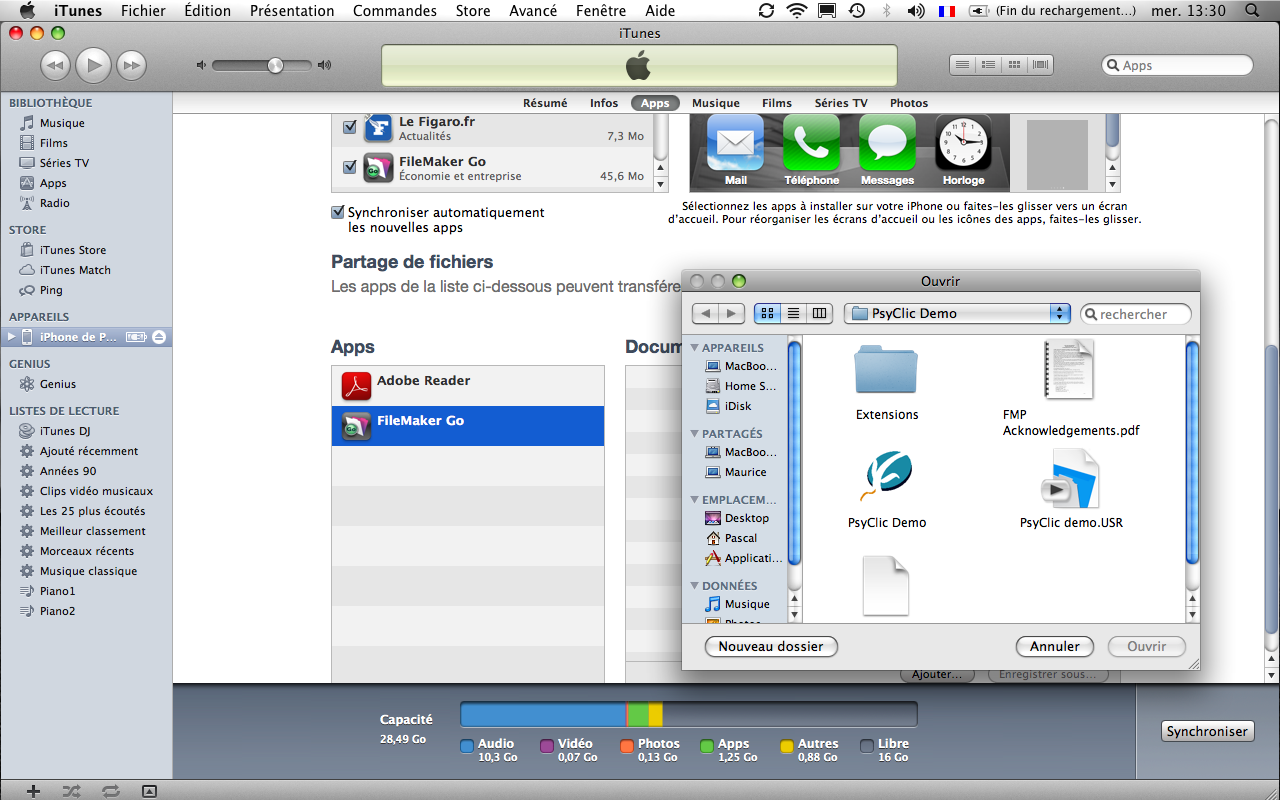Click the Play button in iTunes toolbar
The width and height of the screenshot is (1280, 800).
click(x=93, y=65)
